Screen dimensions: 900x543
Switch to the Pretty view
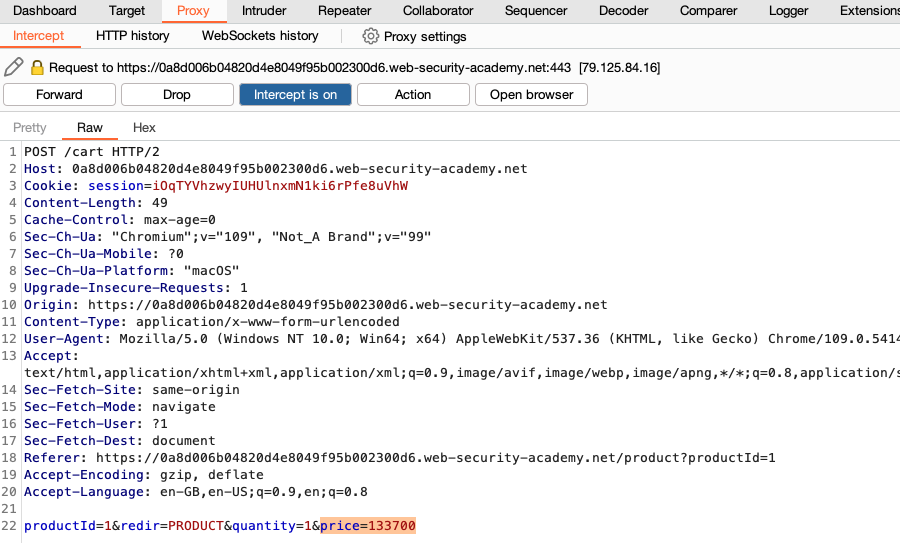click(x=30, y=127)
